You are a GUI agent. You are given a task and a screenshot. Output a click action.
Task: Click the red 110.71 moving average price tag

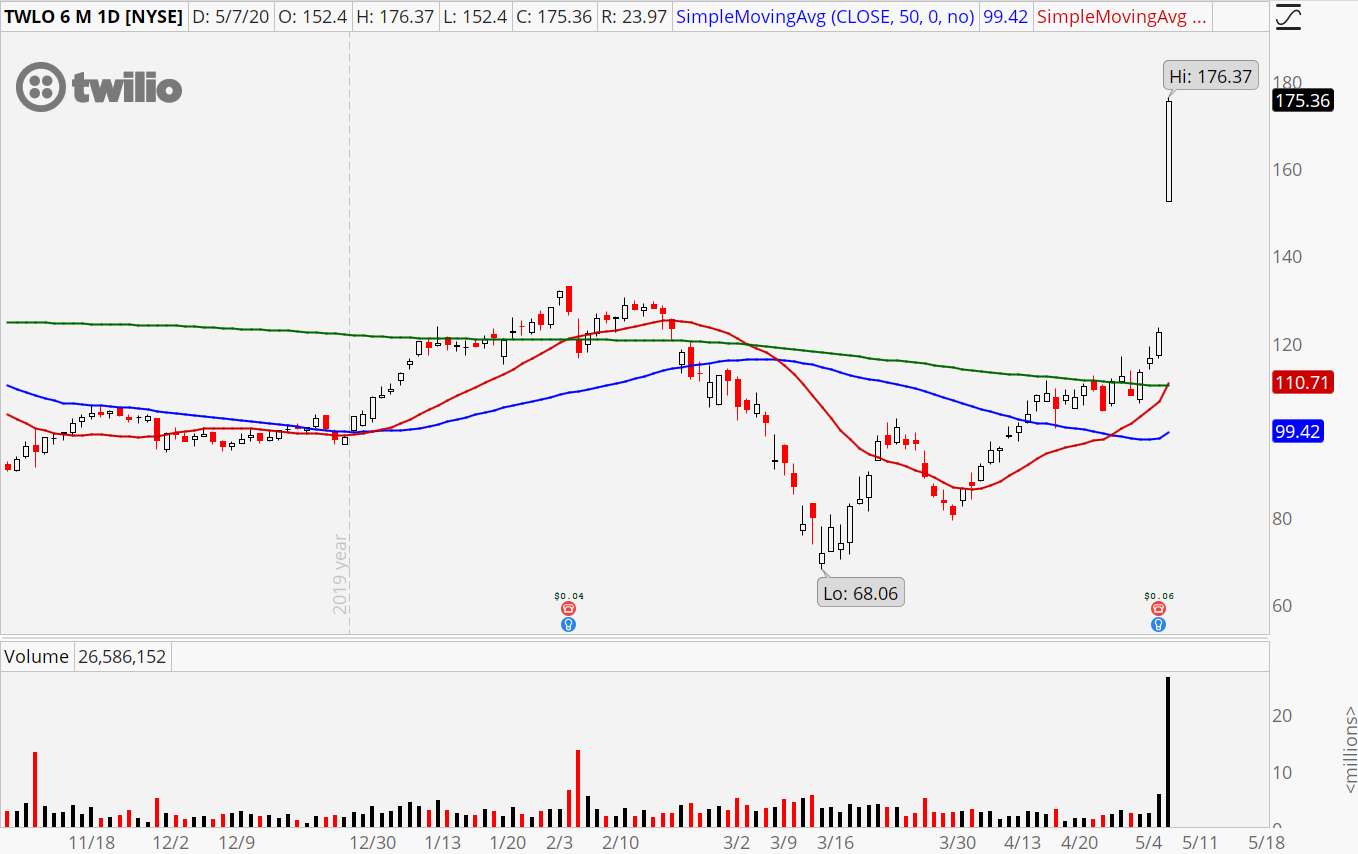[x=1303, y=382]
